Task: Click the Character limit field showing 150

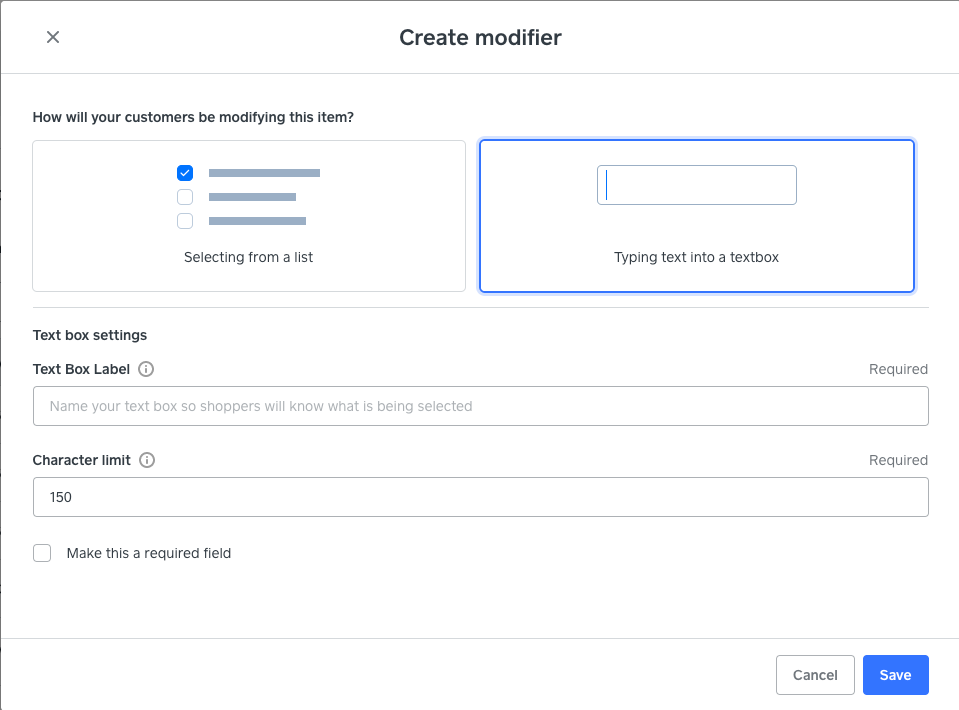Action: pyautogui.click(x=480, y=497)
